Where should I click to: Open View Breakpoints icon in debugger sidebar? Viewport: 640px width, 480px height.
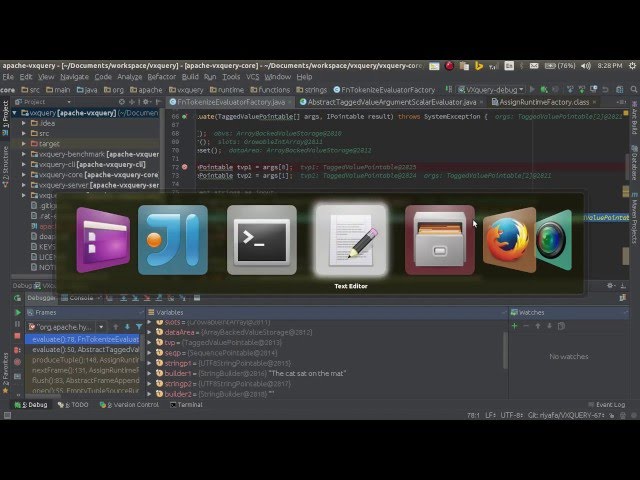(18, 350)
